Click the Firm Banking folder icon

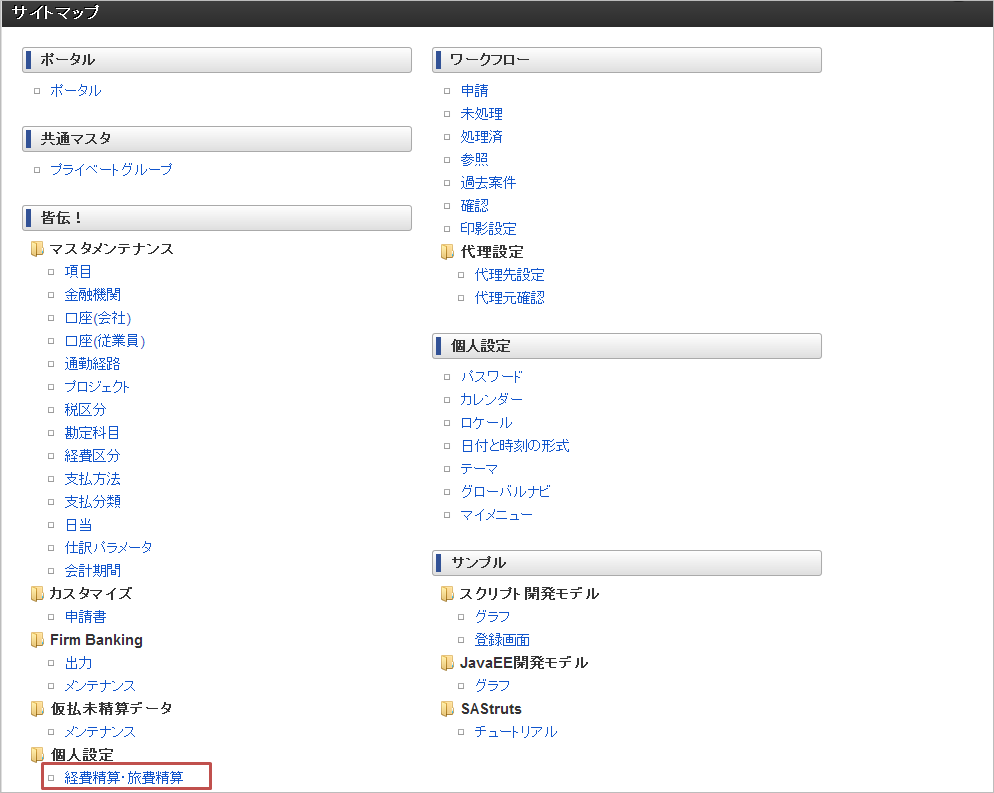tap(37, 640)
